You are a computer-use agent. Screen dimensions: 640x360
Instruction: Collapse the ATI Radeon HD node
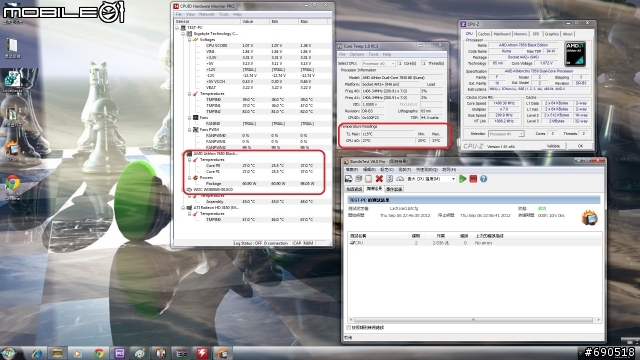point(183,207)
